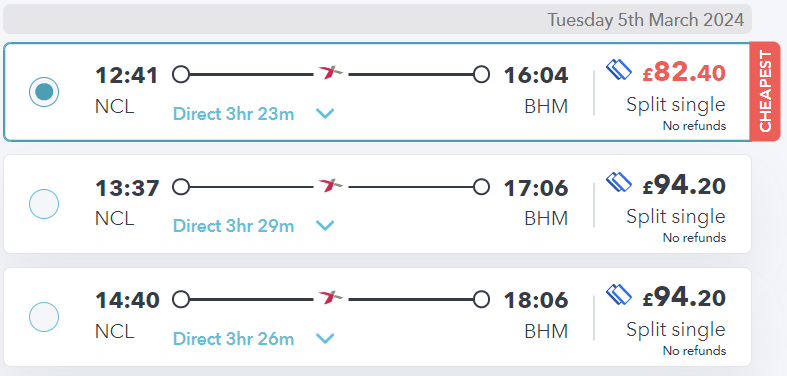The width and height of the screenshot is (787, 376).
Task: Select the 12:41 departure radio button
Action: 44,92
